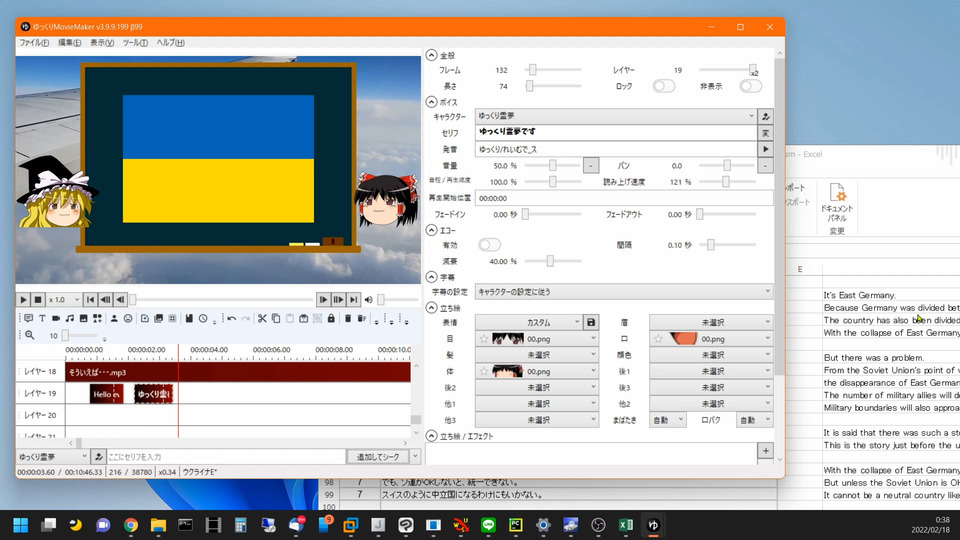Open the まばたき 自動 dropdown
The width and height of the screenshot is (960, 540).
(x=668, y=420)
